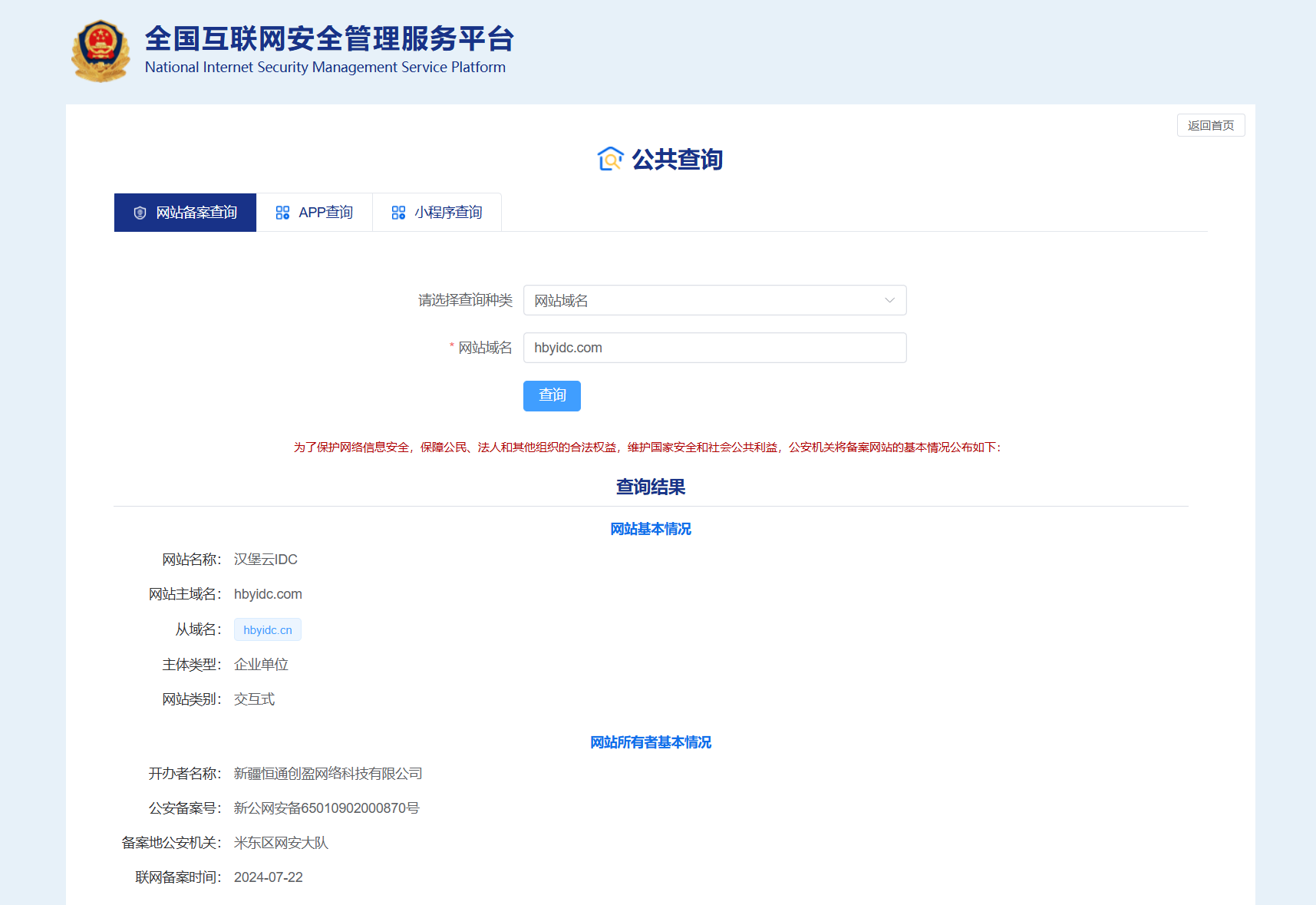This screenshot has height=905, width=1316.
Task: Click the 请选择查询种类 label
Action: pyautogui.click(x=465, y=300)
